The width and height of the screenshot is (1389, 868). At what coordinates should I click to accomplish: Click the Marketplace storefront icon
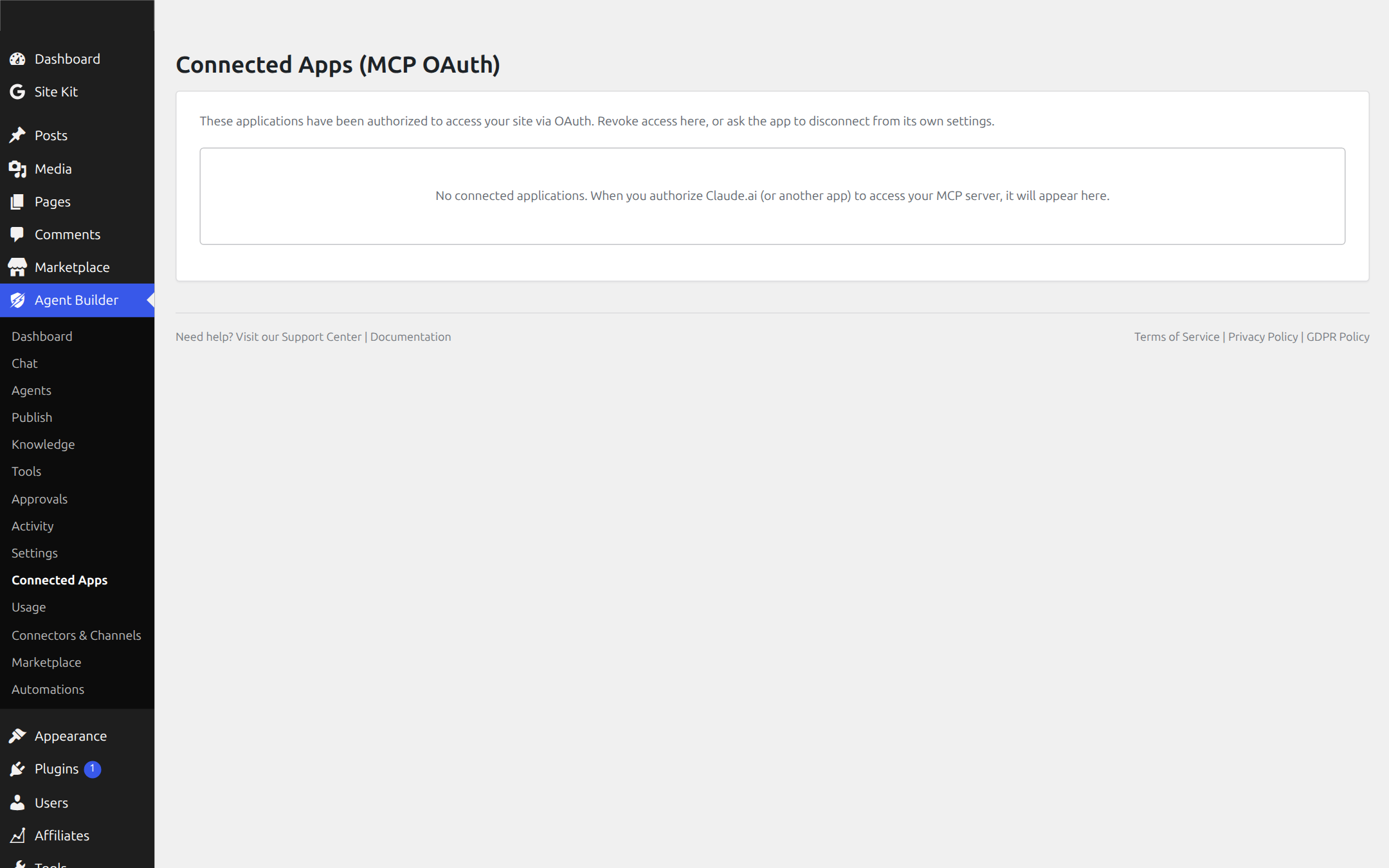click(17, 267)
